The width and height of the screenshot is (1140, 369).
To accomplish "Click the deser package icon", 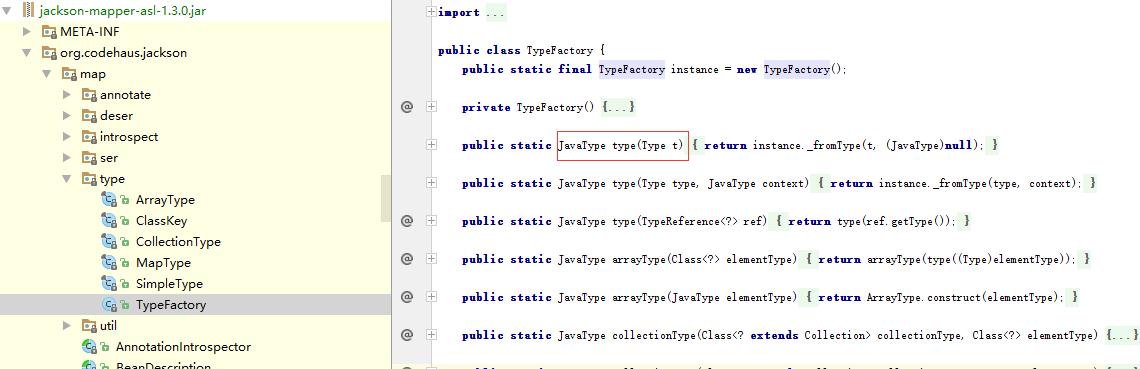I will coord(89,116).
